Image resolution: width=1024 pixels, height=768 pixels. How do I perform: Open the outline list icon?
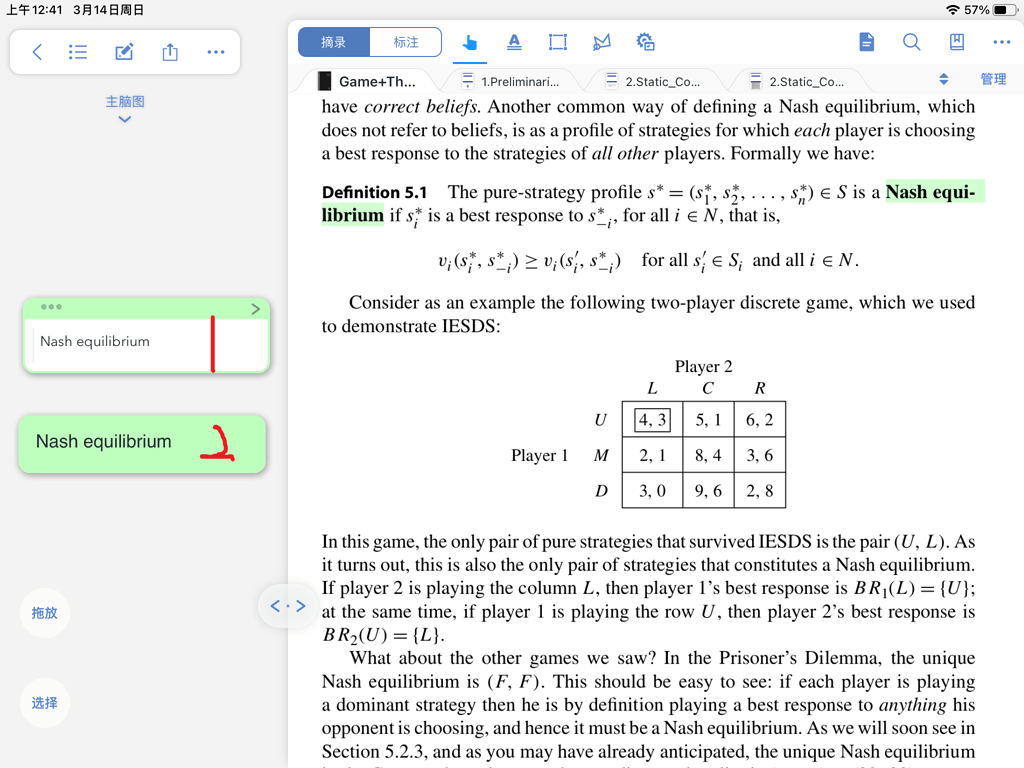click(78, 52)
